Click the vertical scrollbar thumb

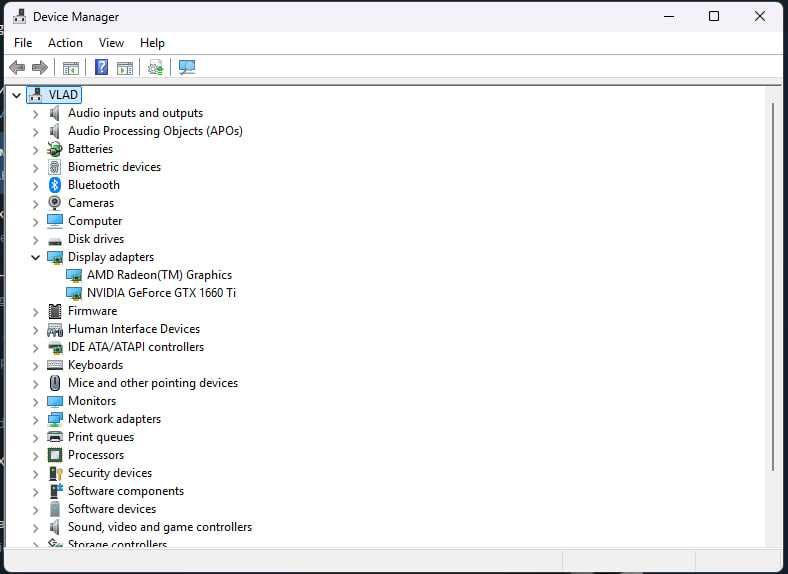click(x=773, y=287)
